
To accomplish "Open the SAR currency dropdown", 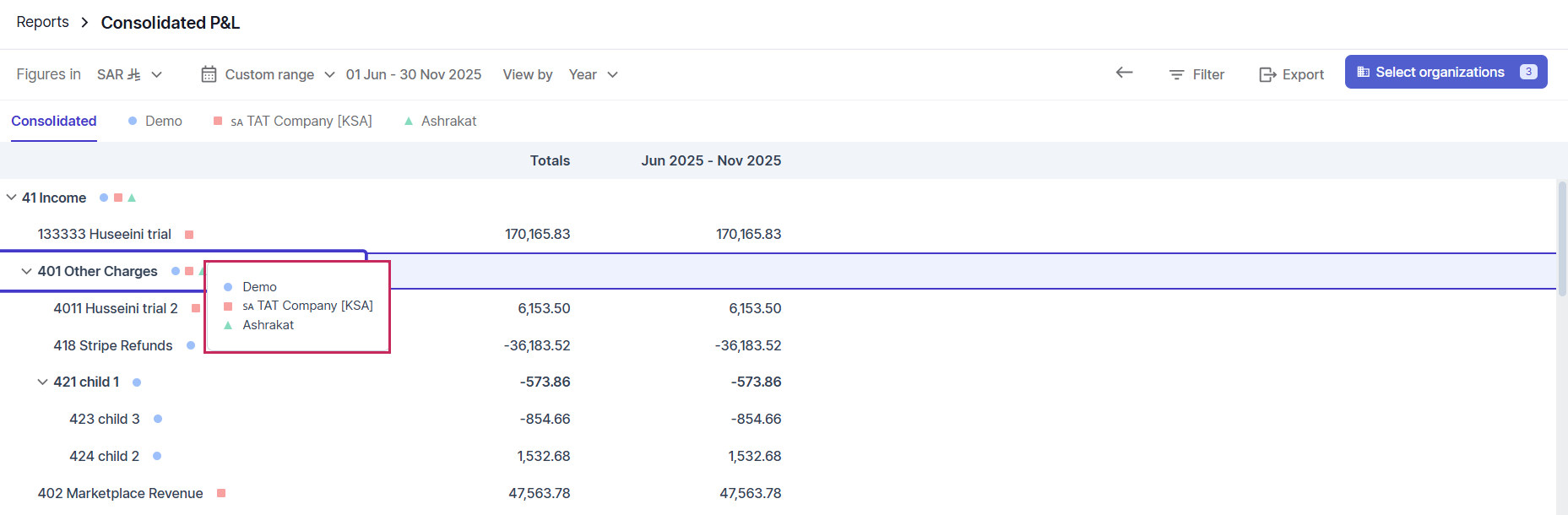I will coord(129,74).
